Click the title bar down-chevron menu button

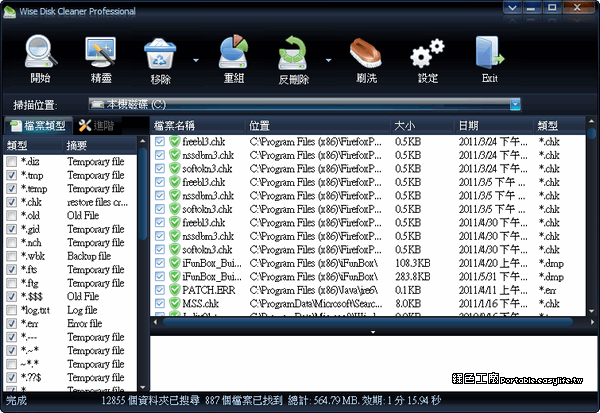(512, 7)
